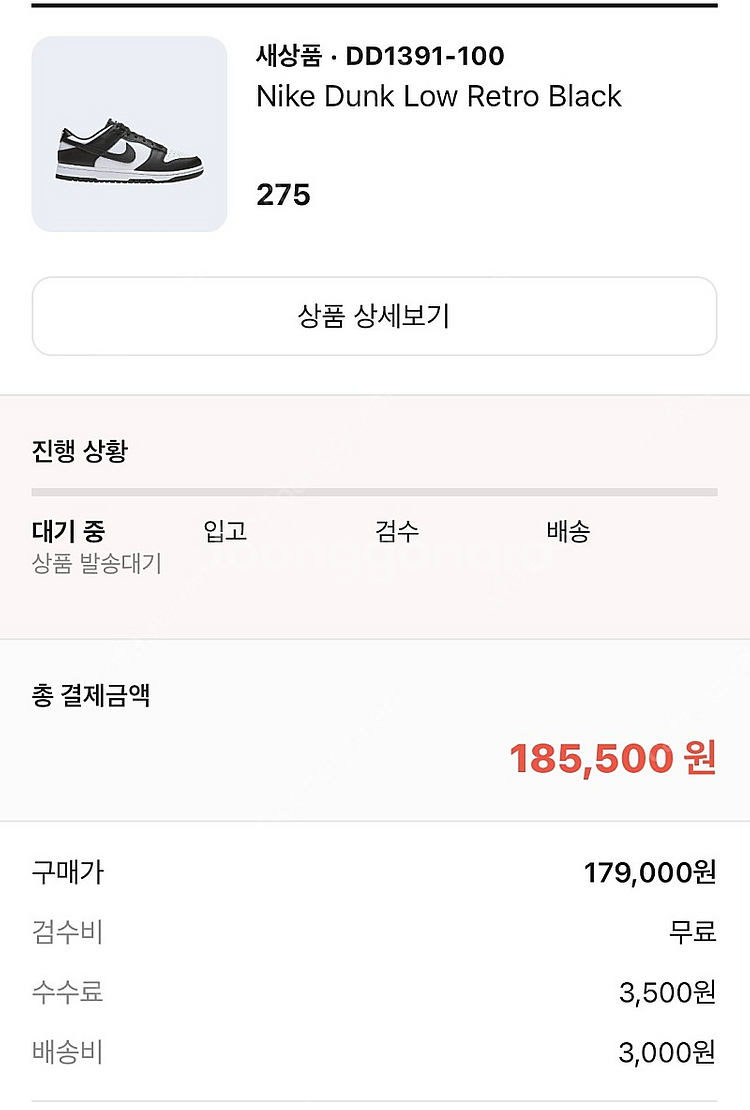Screen dimensions: 750x1110
Task: Tap the 3,500원 fee amount
Action: 667,992
